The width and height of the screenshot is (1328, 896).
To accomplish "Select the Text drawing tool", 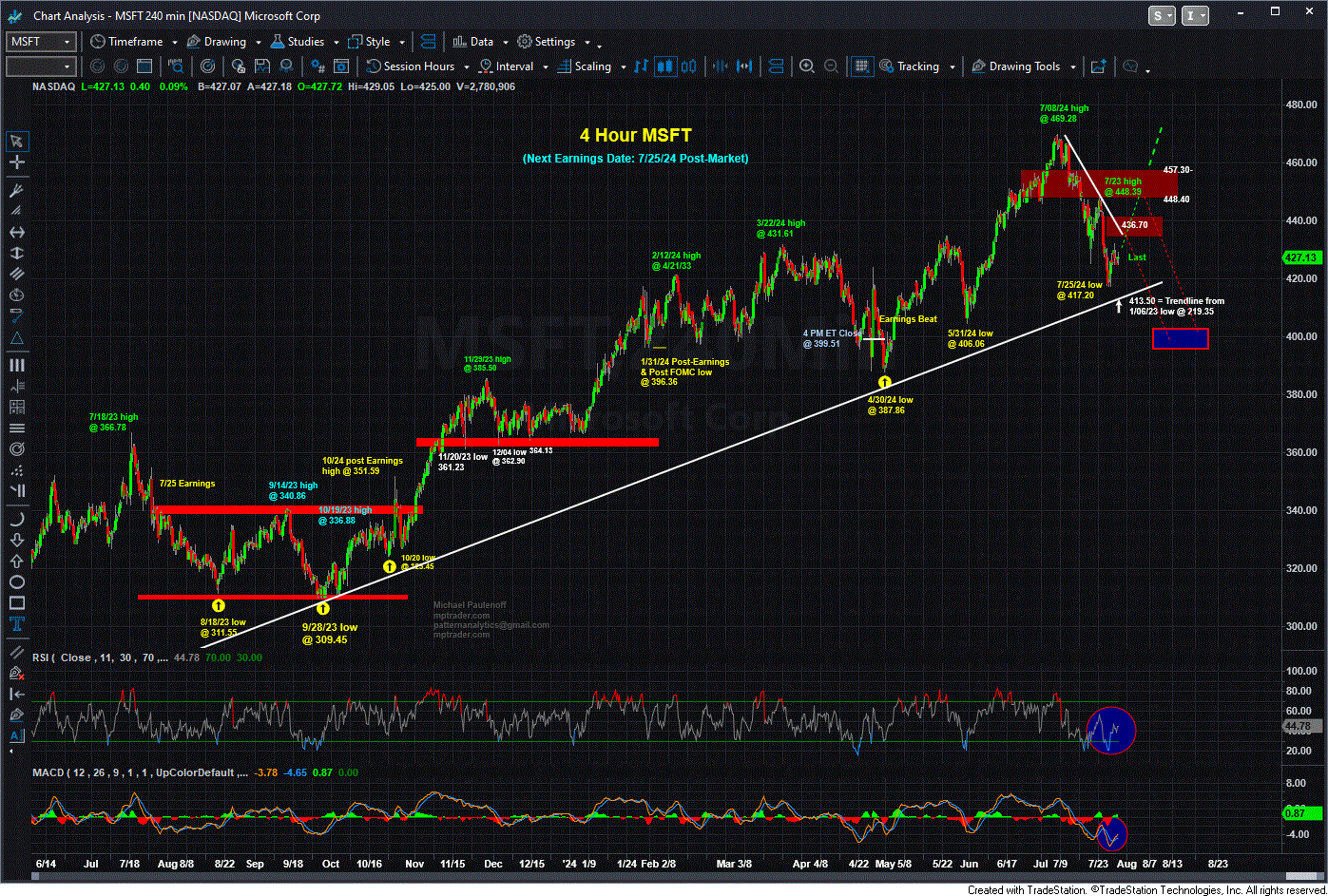I will 18,624.
